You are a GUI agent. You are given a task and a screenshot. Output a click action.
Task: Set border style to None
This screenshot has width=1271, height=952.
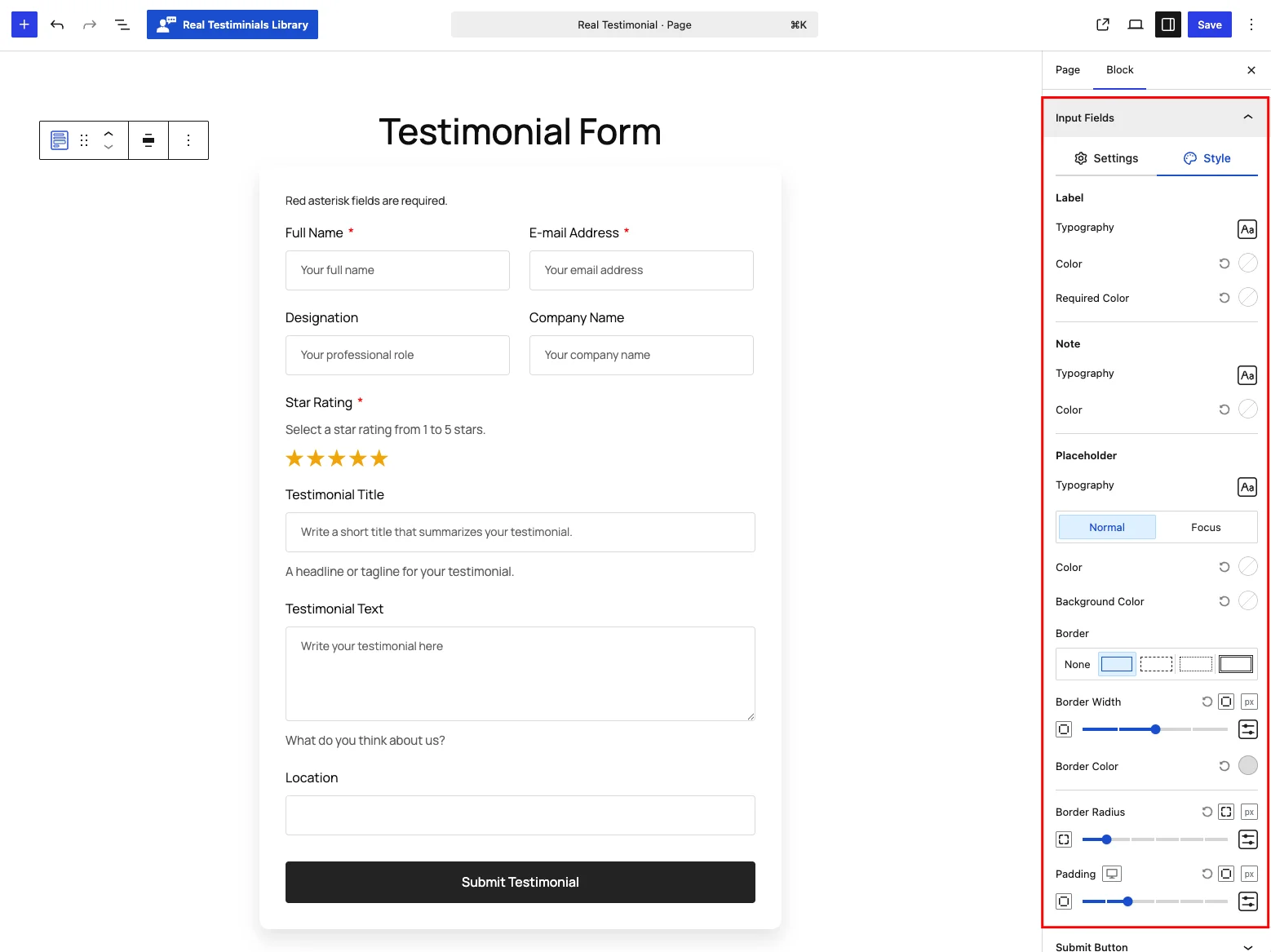(1077, 664)
